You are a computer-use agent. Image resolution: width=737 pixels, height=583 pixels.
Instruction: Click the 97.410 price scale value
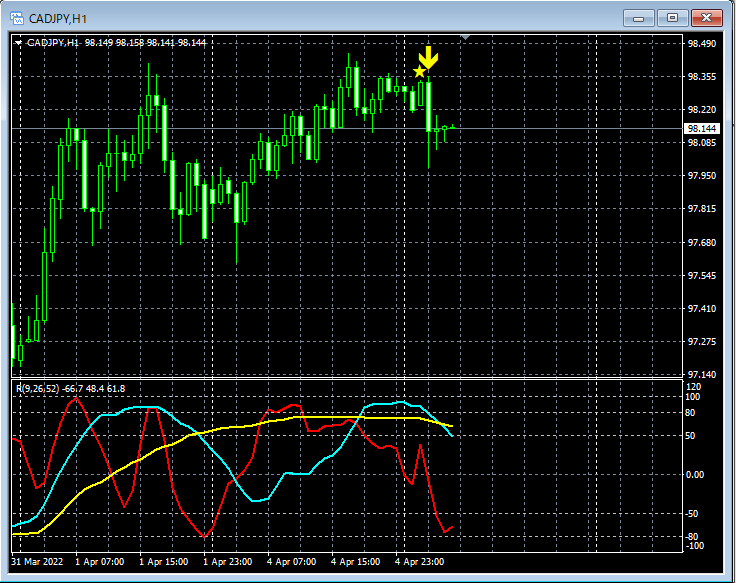point(702,308)
